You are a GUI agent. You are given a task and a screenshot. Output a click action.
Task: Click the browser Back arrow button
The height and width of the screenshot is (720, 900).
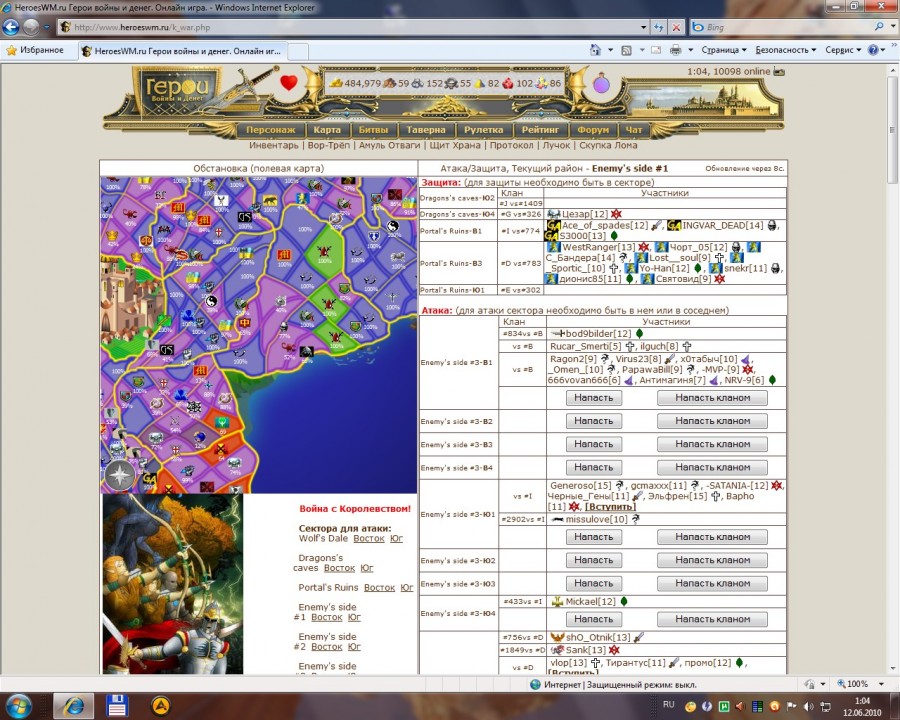tap(11, 26)
